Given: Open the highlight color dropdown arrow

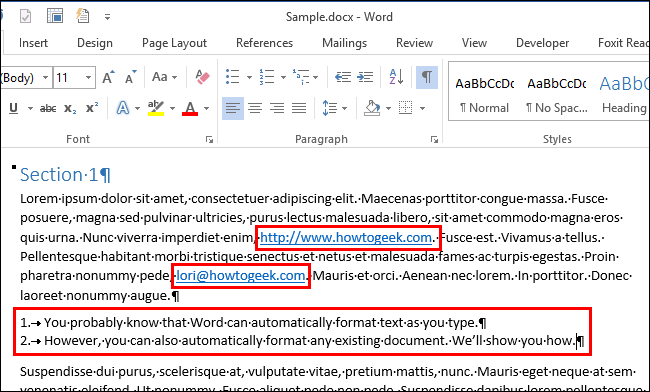Looking at the screenshot, I should pyautogui.click(x=172, y=109).
